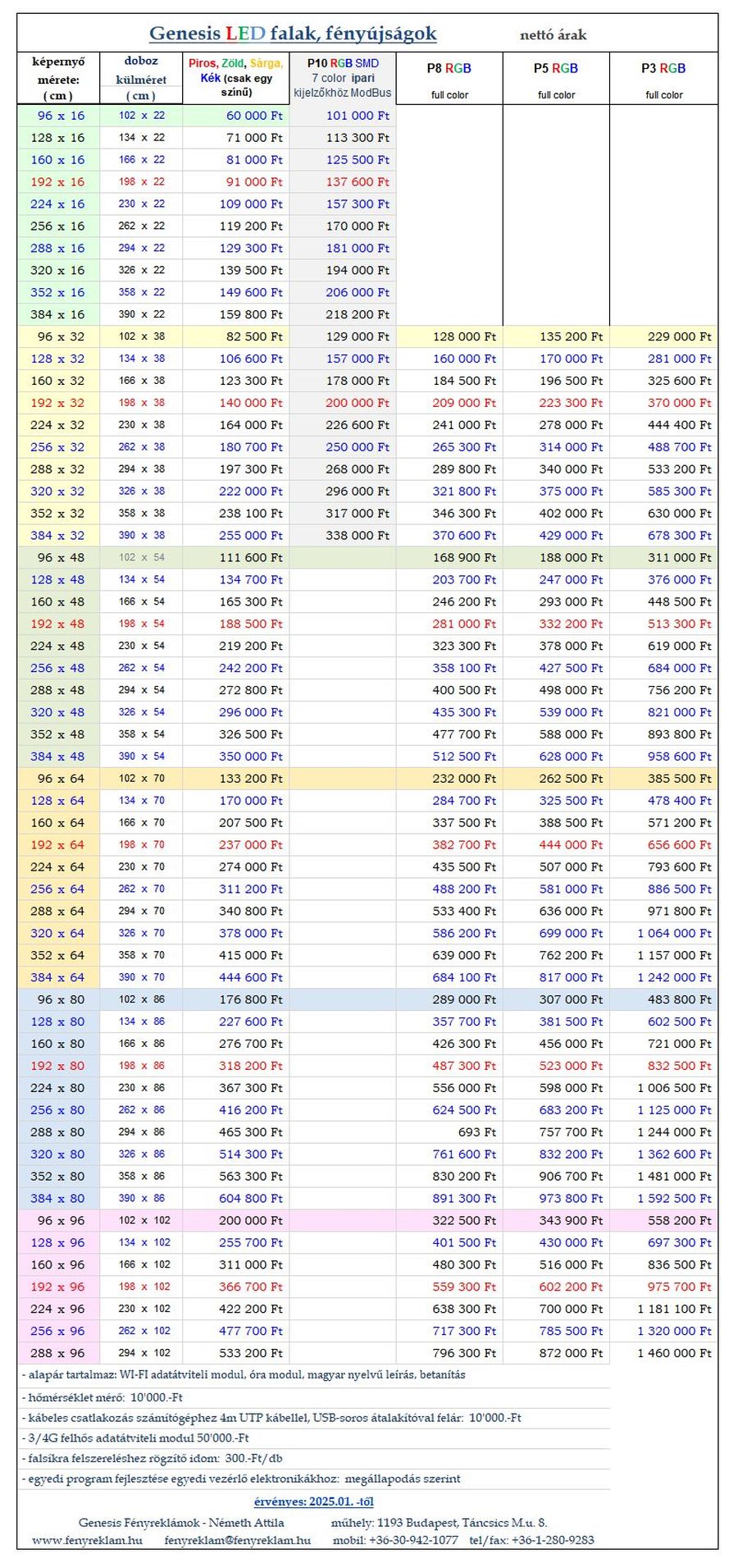Viewport: 738px width, 1568px height.
Task: Click the '3/4G felhős adatátviteli modul 50'000.-Ft' note
Action: tap(135, 1438)
